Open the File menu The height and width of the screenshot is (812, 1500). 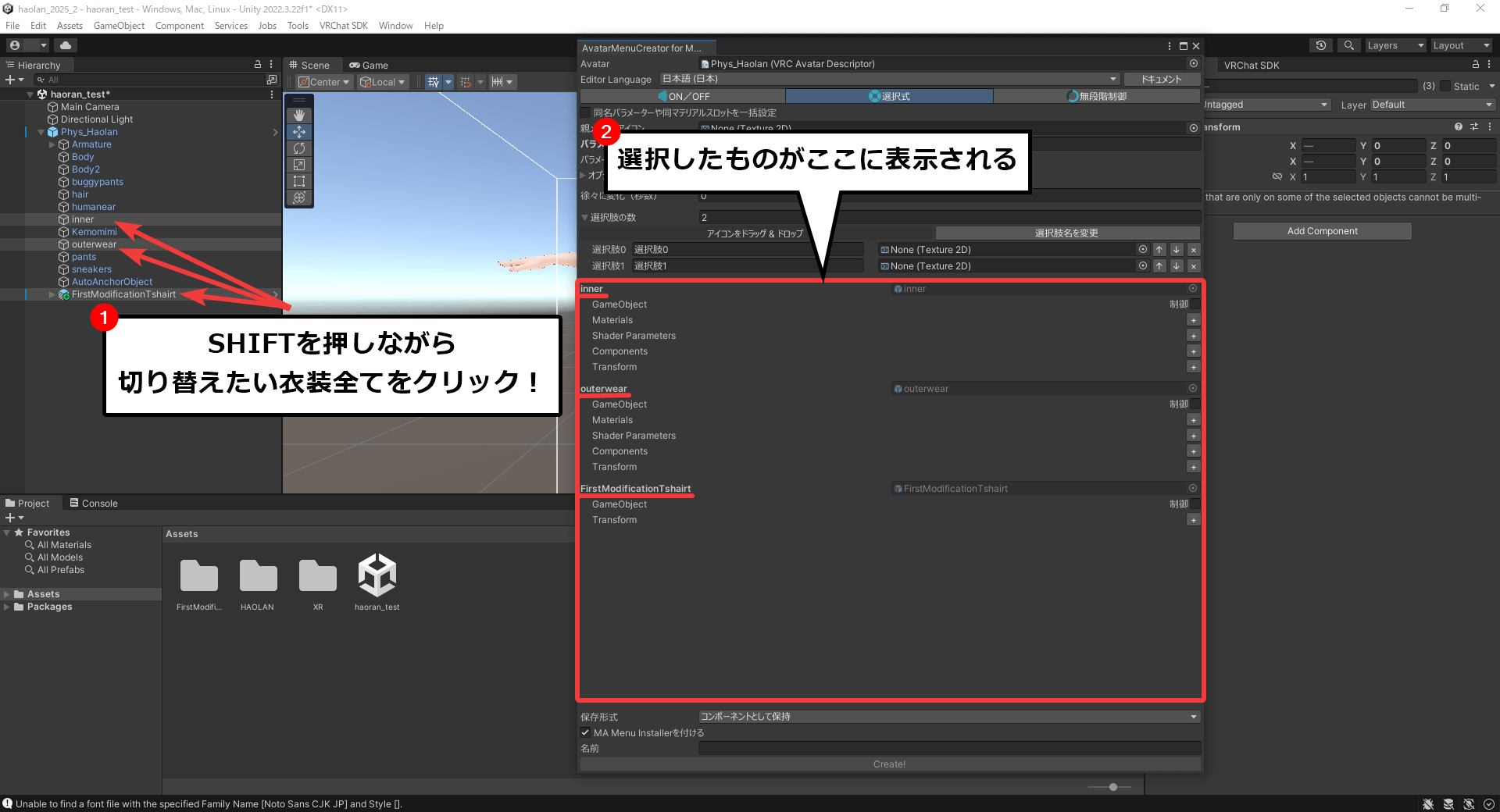coord(12,26)
